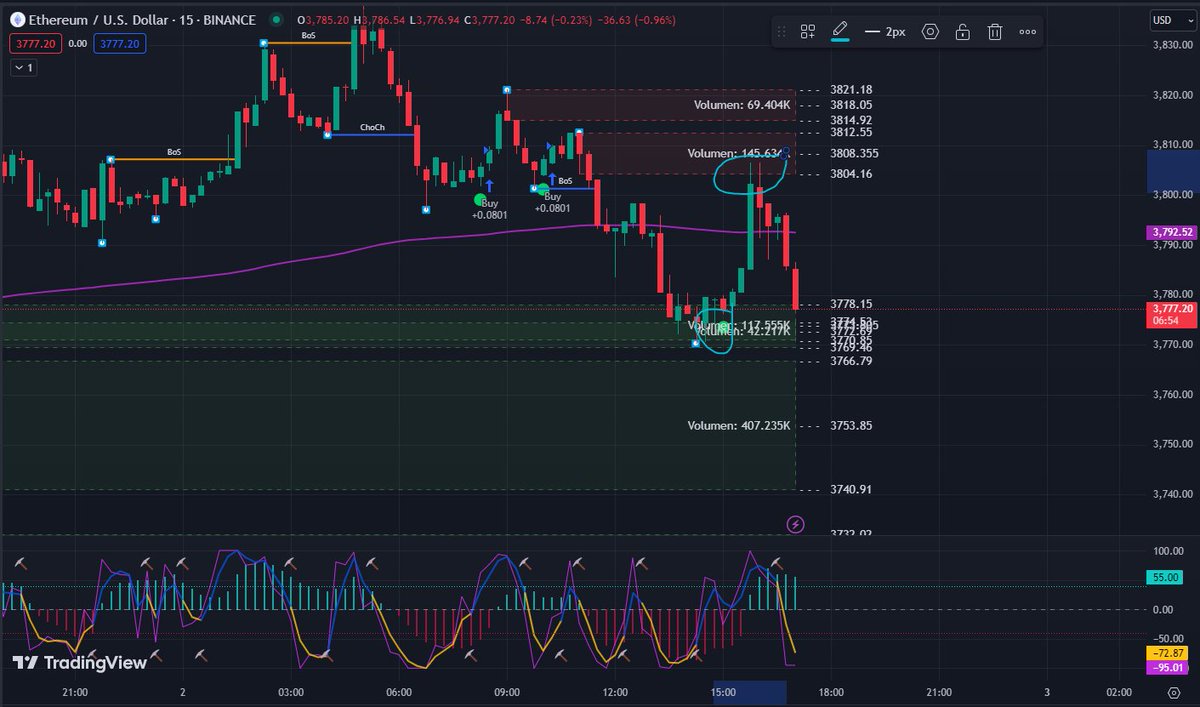Click the 03:00 time axis label
Screen dimensions: 1200x707
click(290, 692)
